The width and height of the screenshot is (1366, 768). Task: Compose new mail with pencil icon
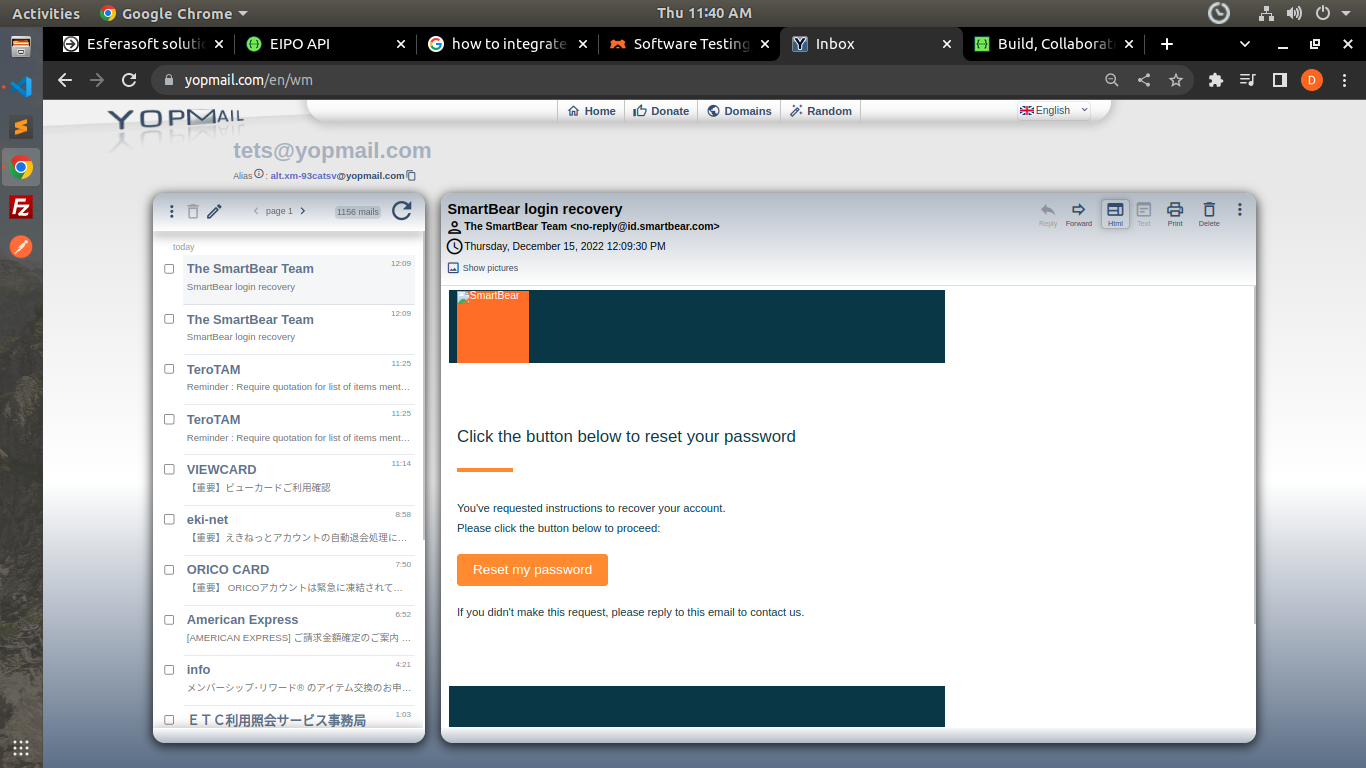click(215, 211)
